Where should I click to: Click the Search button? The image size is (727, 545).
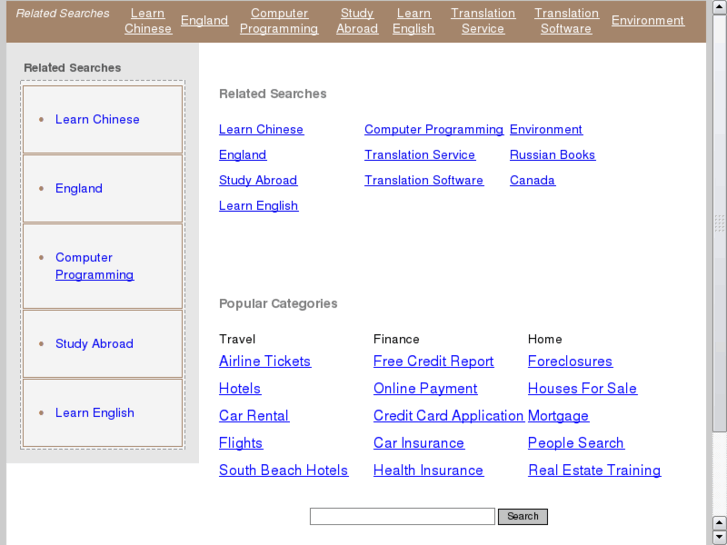pos(523,517)
